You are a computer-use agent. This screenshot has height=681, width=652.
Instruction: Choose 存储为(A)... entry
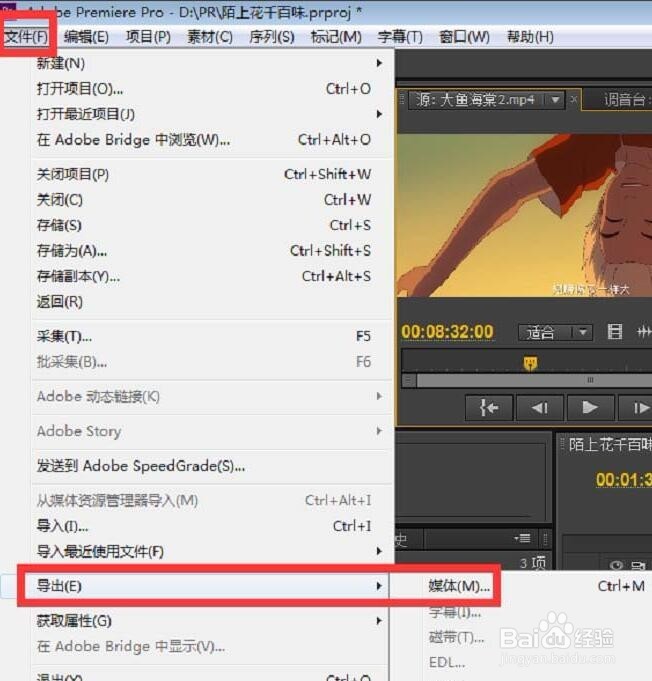[212, 251]
